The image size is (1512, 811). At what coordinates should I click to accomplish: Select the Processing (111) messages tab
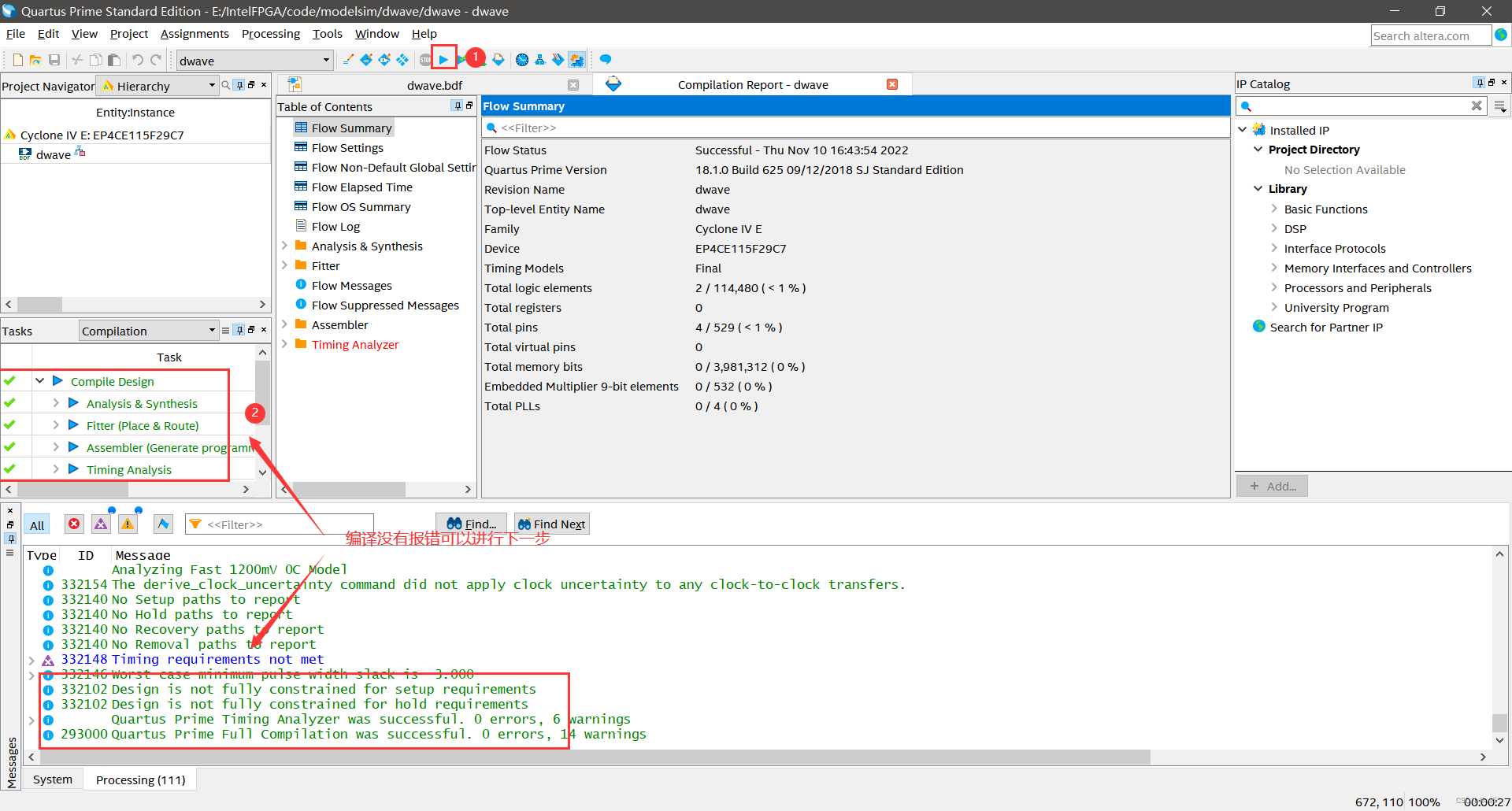140,780
